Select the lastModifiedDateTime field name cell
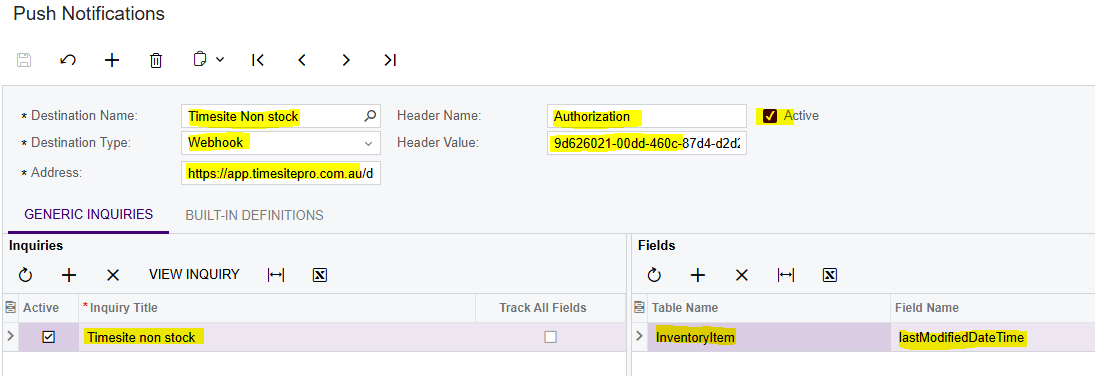 [992, 338]
